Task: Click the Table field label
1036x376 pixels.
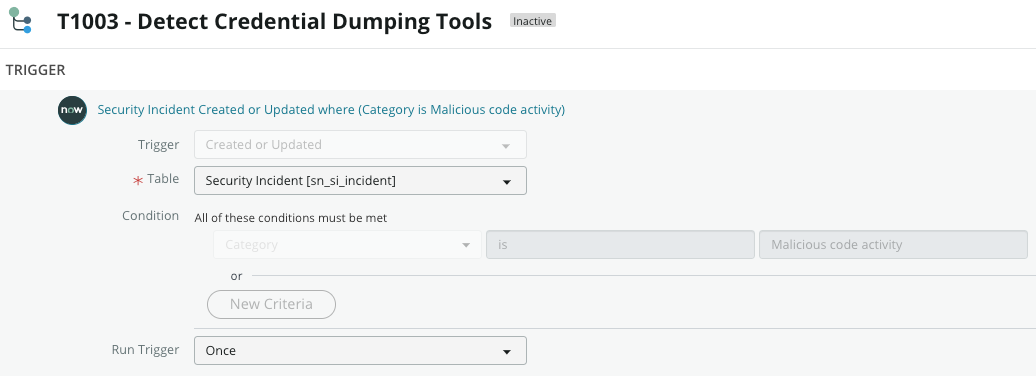Action: tap(163, 179)
